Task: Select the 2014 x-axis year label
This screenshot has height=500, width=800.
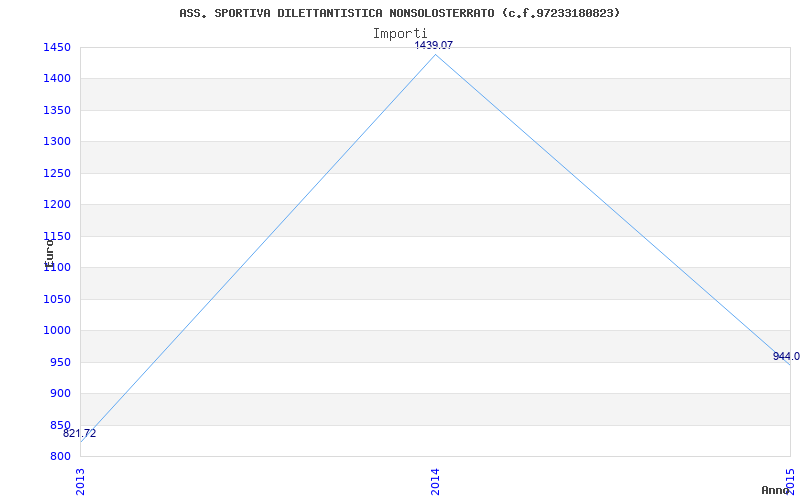Action: click(435, 482)
